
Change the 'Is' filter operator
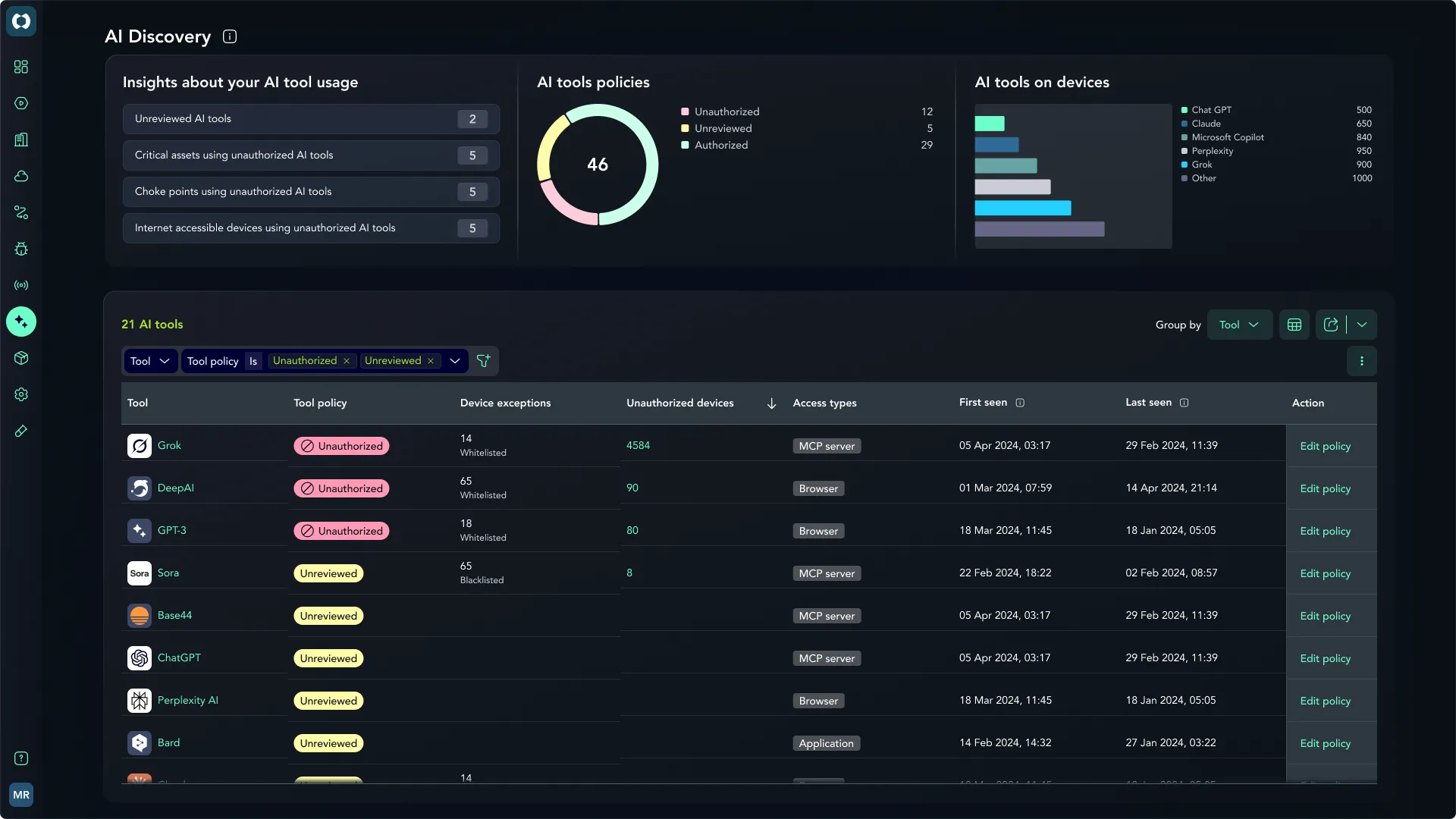pyautogui.click(x=253, y=361)
